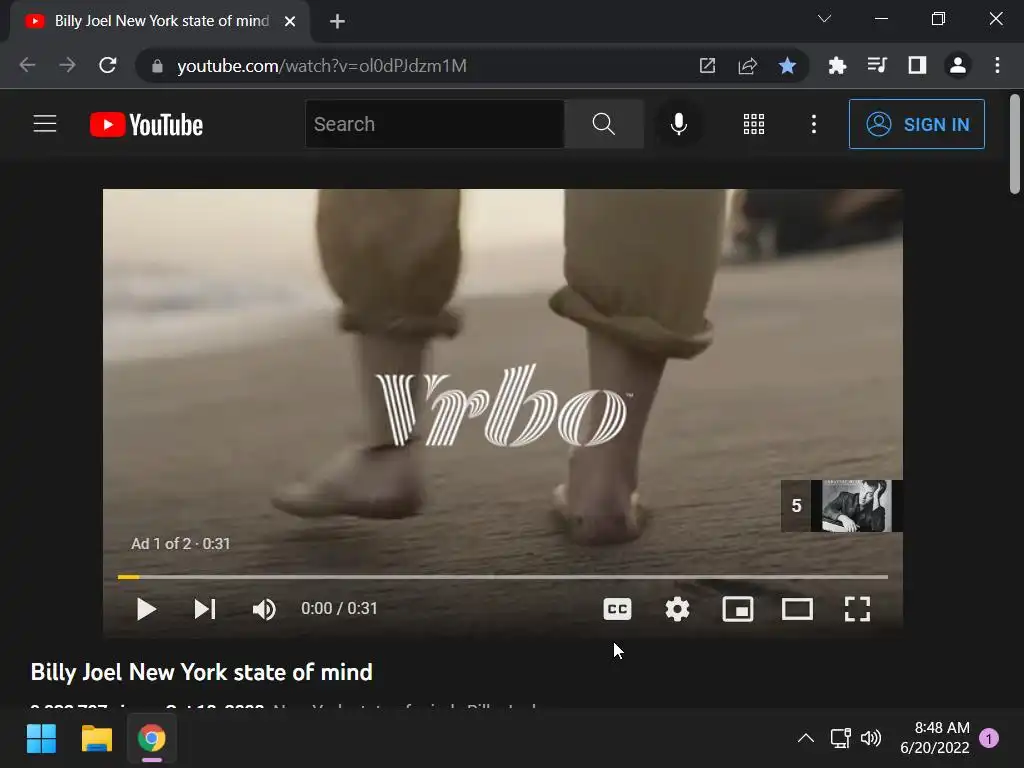Image resolution: width=1024 pixels, height=768 pixels.
Task: Open page in app icon
Action: [707, 65]
